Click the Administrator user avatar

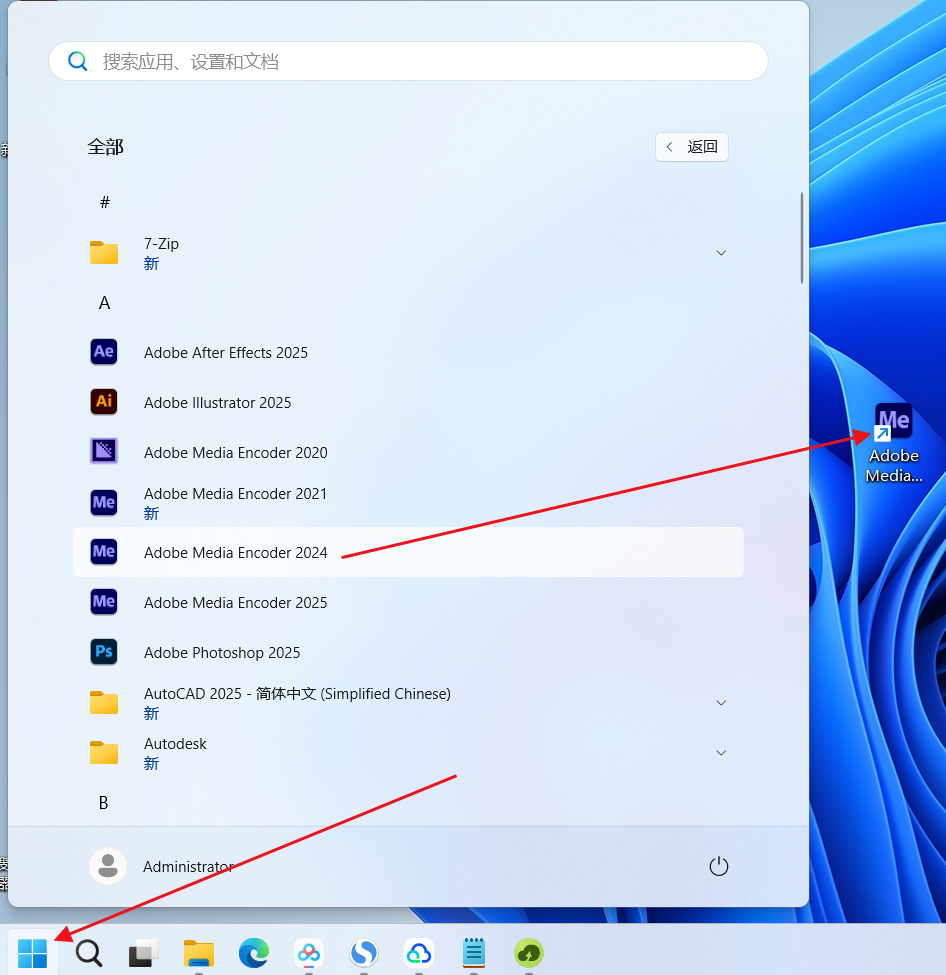[108, 866]
